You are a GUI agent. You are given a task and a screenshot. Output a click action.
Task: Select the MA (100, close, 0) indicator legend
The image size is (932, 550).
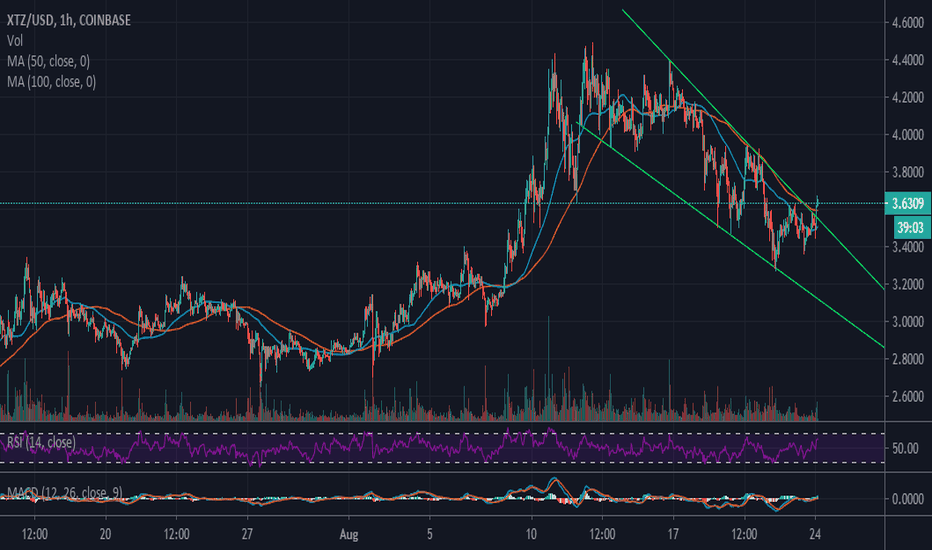point(51,81)
